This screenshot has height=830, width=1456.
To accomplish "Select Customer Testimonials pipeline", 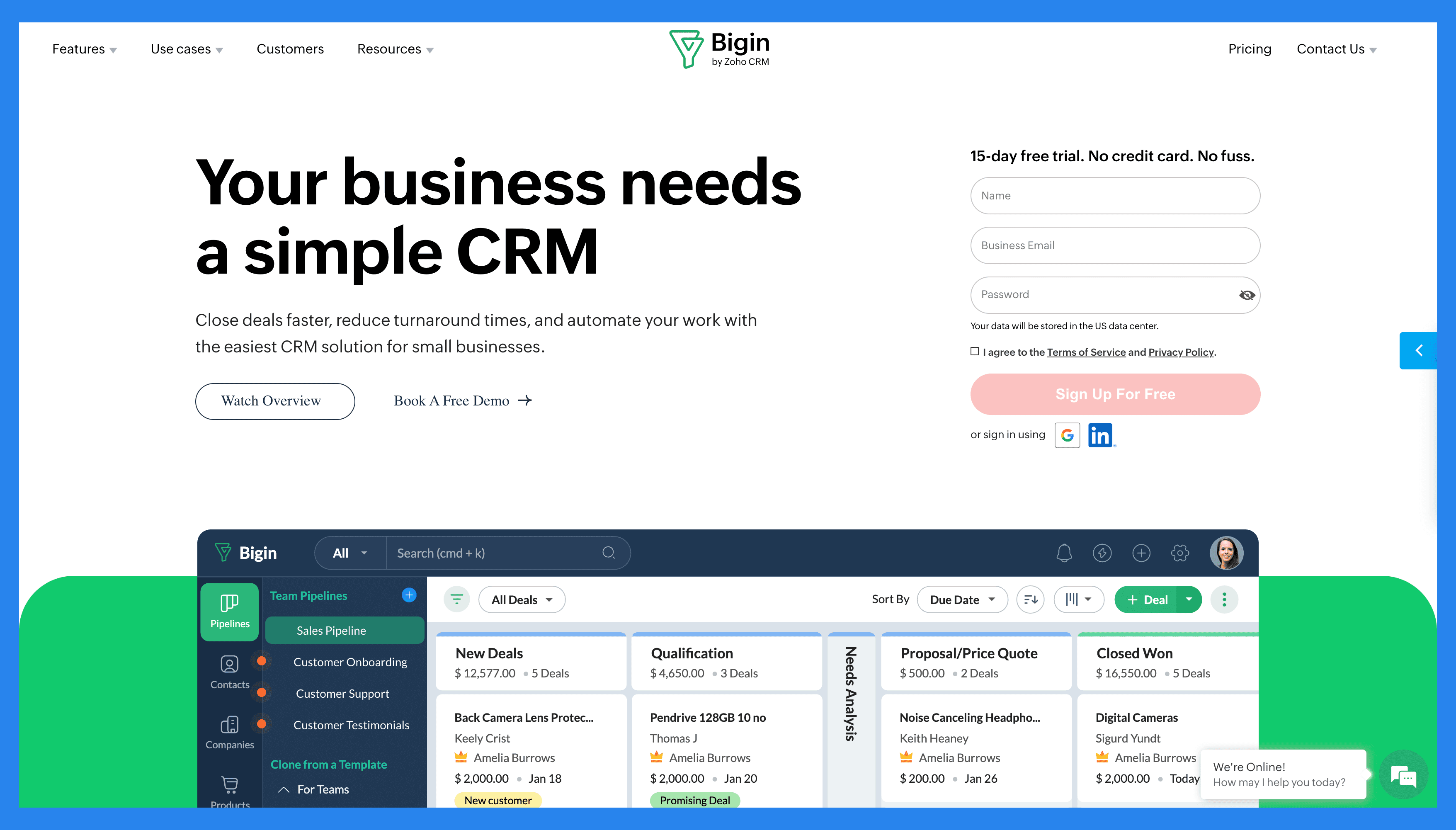I will [351, 725].
